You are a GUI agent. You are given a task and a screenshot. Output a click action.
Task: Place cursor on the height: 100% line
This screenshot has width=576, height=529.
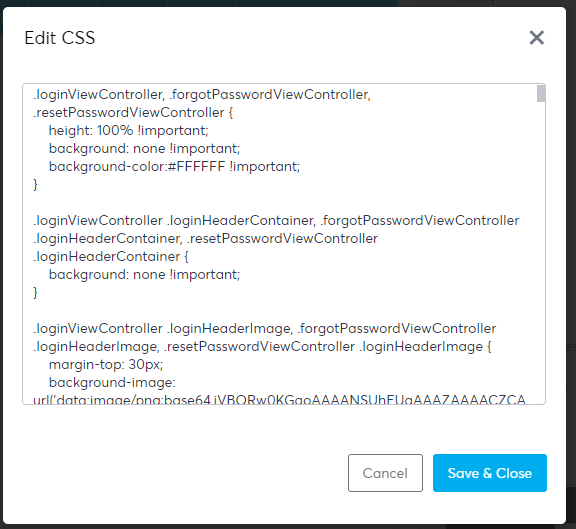129,130
